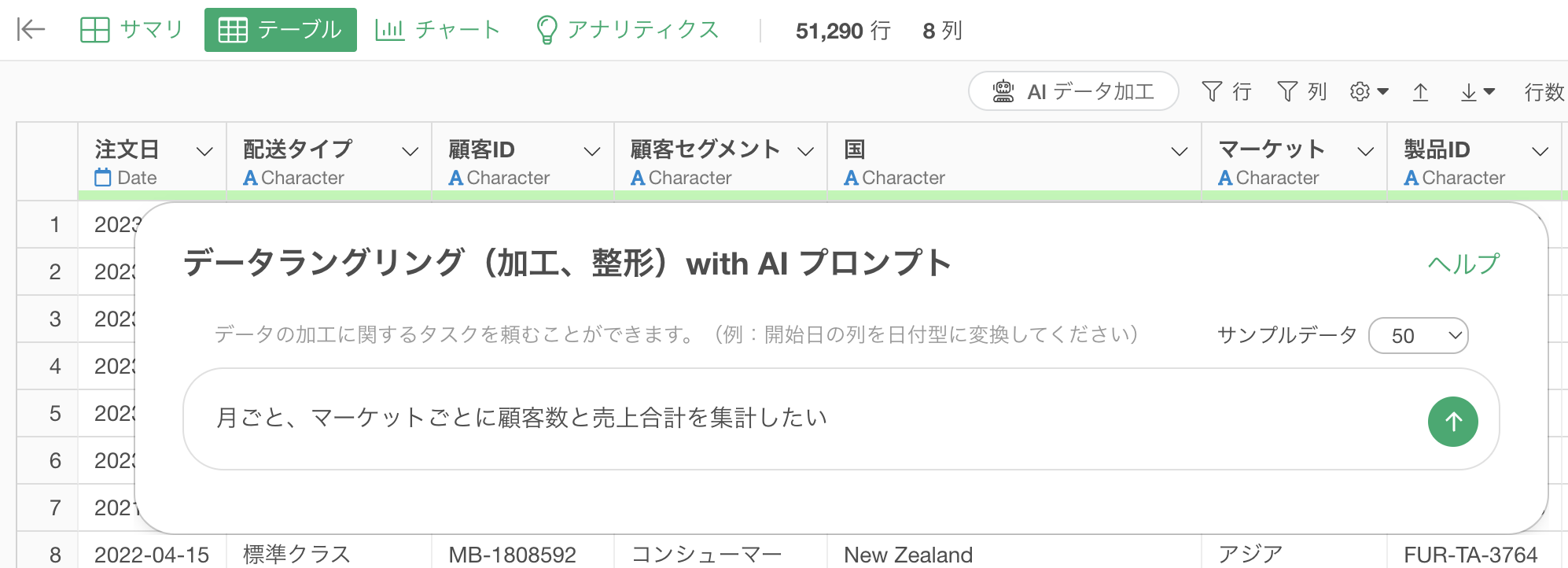Image resolution: width=1568 pixels, height=568 pixels.
Task: Submit the AI prompt with green arrow
Action: [x=1452, y=422]
